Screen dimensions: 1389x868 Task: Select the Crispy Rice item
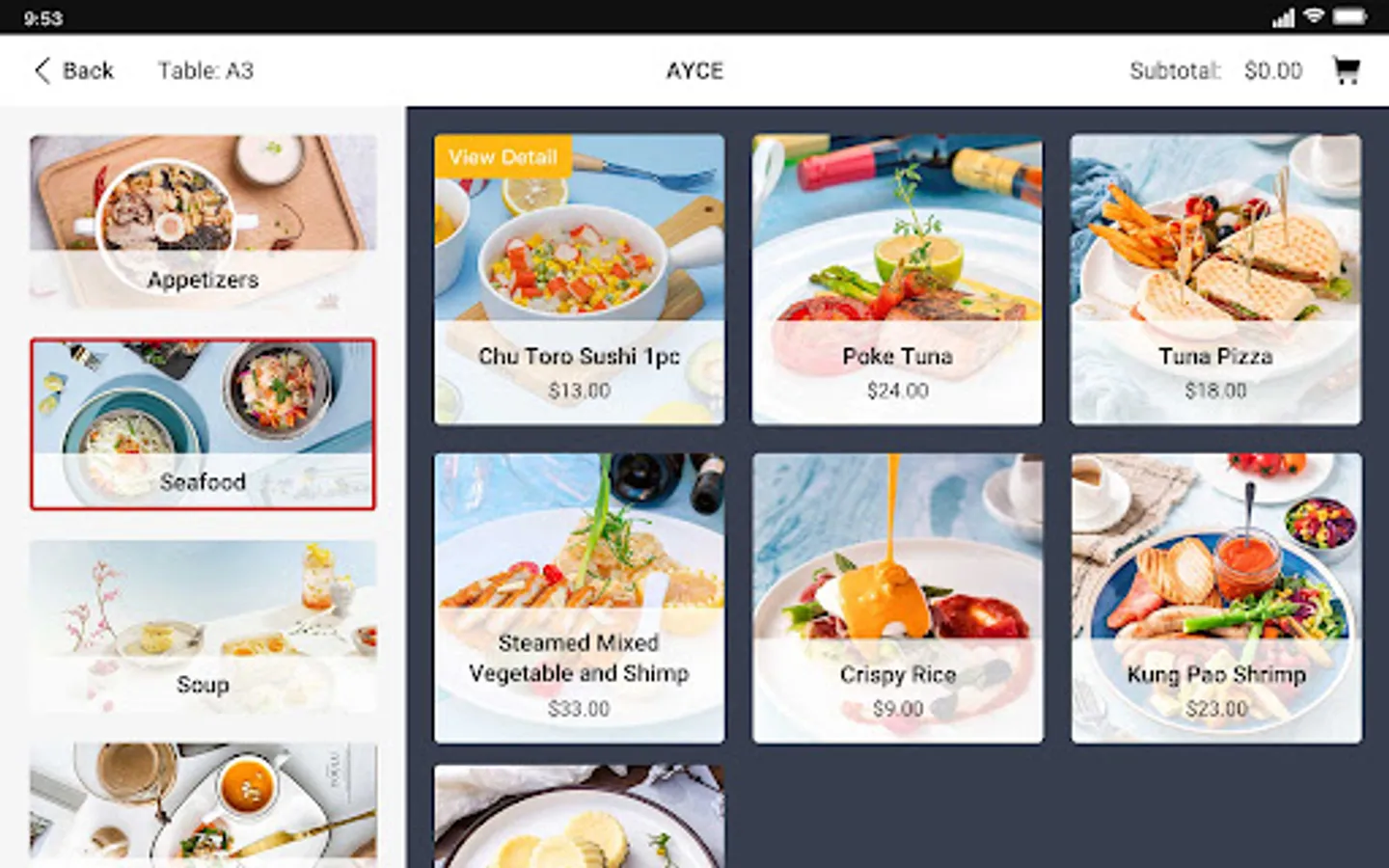[897, 598]
